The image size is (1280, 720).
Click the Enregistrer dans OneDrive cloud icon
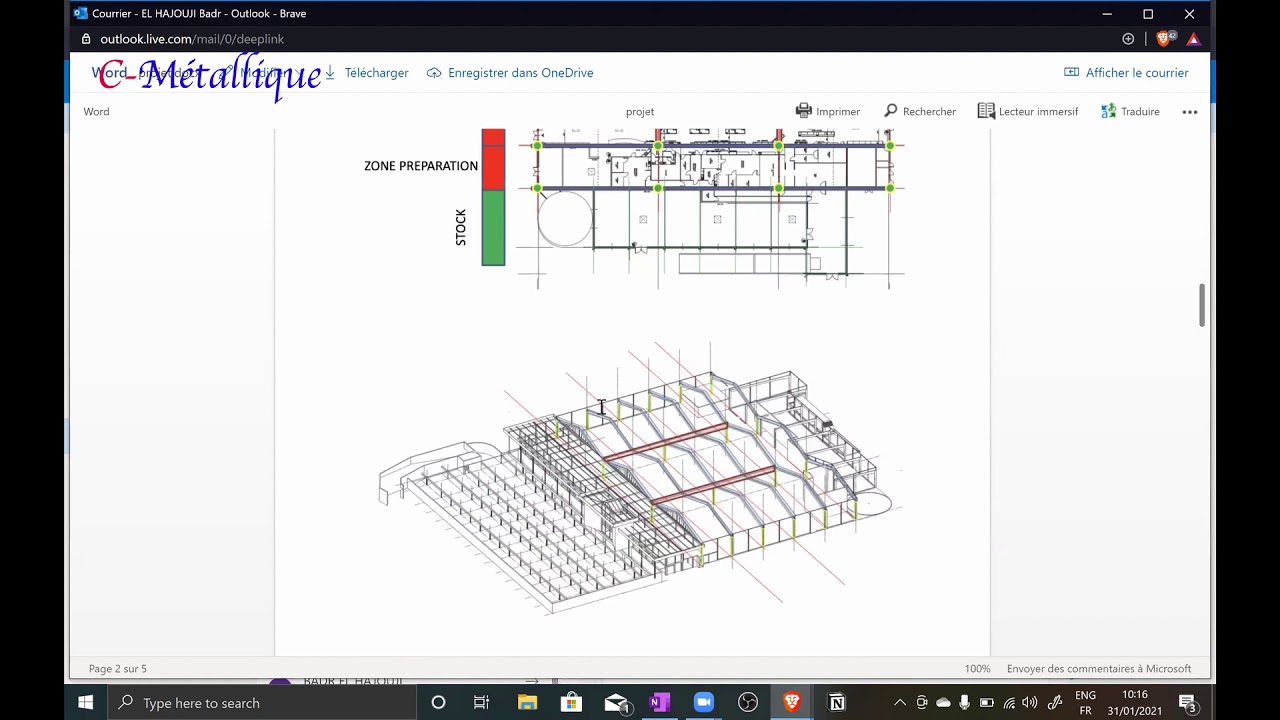(x=434, y=73)
